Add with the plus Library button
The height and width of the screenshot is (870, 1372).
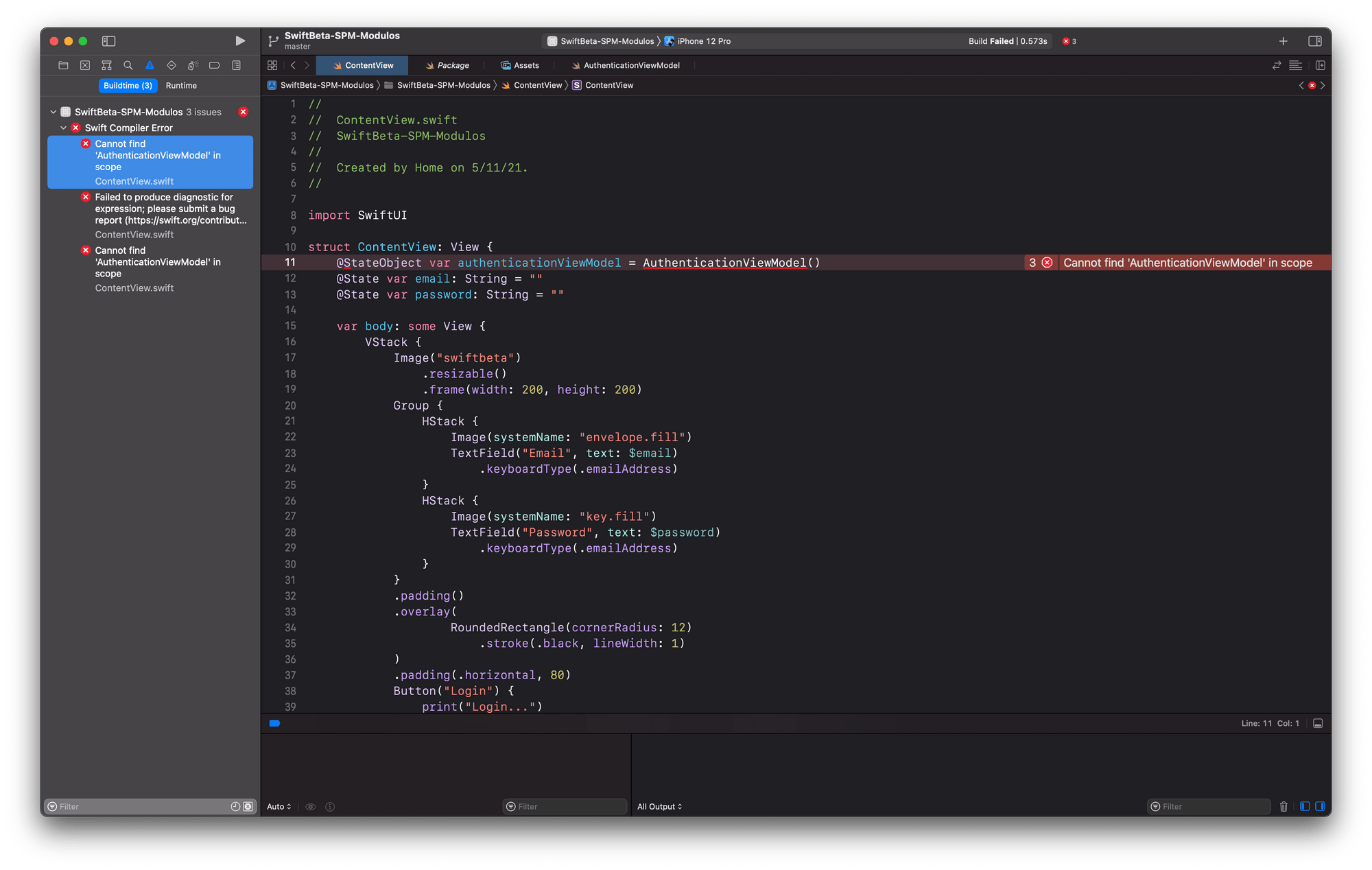point(1283,41)
